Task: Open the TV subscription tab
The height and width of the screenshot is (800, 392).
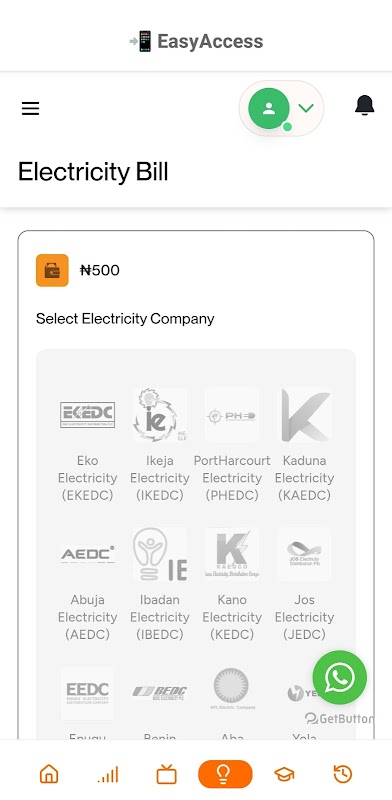Action: [166, 774]
